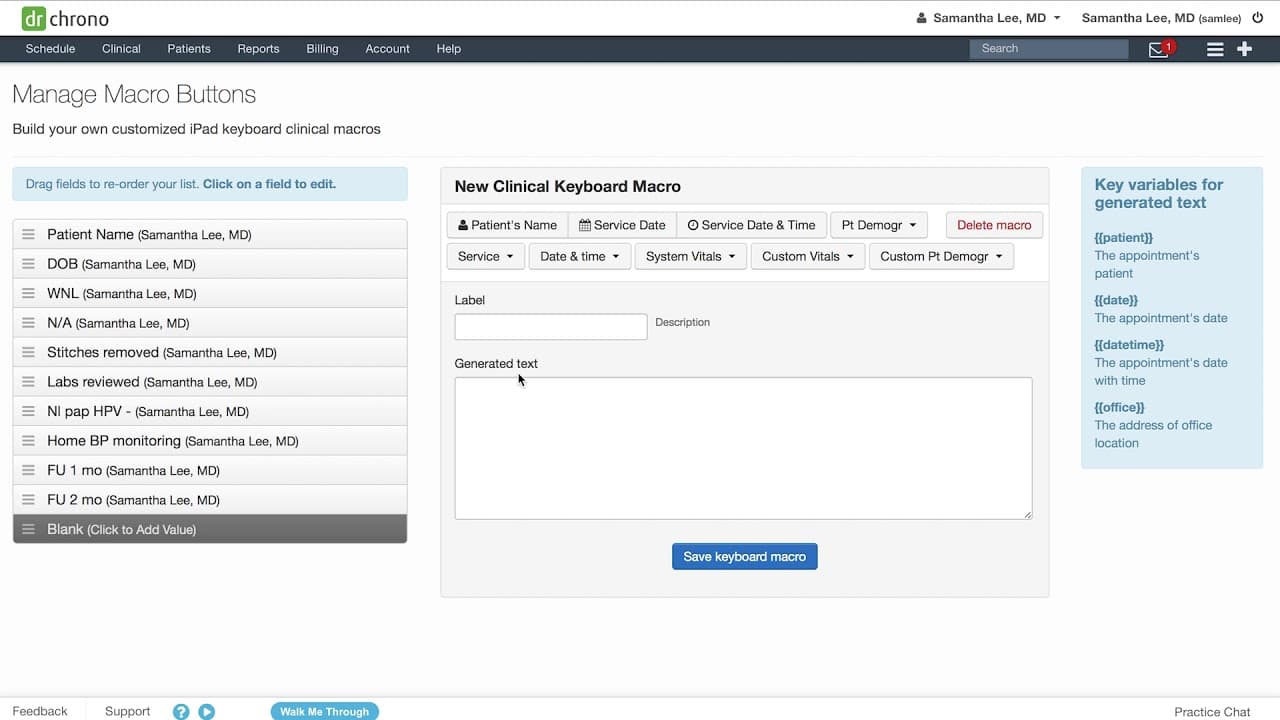This screenshot has width=1280, height=720.
Task: Select the Home BP monitoring macro field
Action: 210,441
